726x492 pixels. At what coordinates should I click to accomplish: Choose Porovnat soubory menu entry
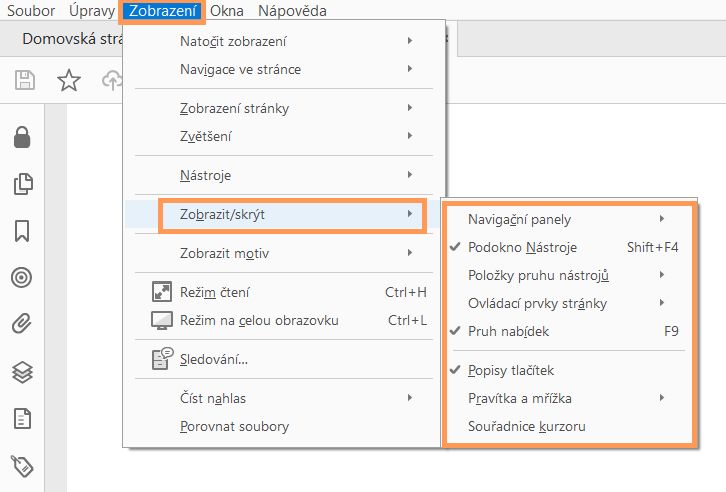(x=234, y=426)
